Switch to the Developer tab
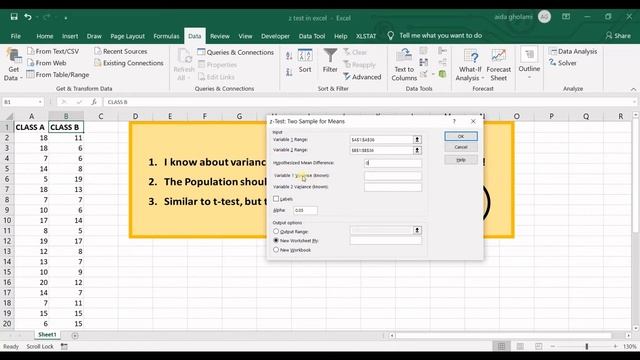This screenshot has height=360, width=640. tap(275, 36)
